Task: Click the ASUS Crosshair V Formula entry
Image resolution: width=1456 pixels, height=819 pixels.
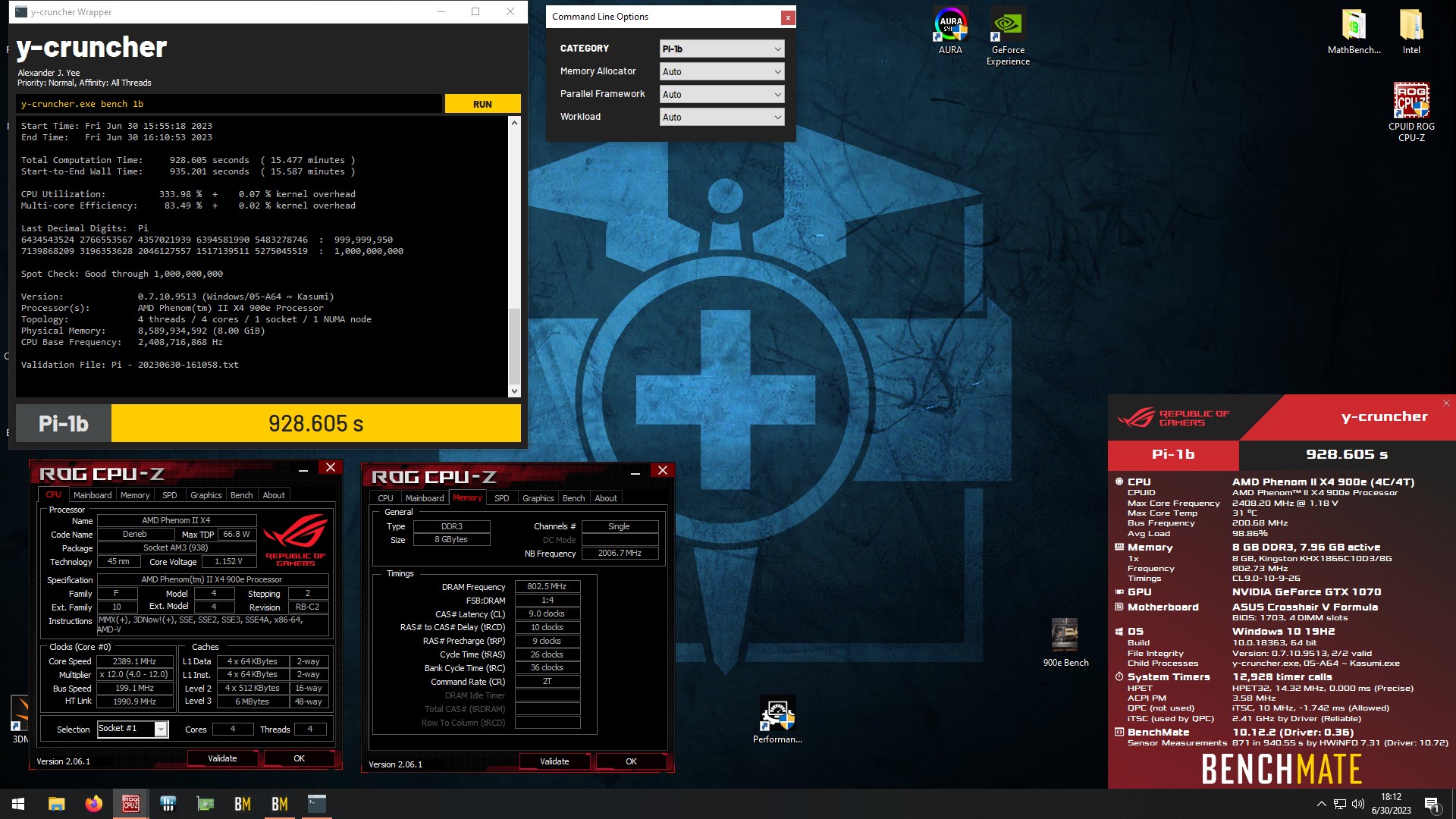Action: [1305, 607]
